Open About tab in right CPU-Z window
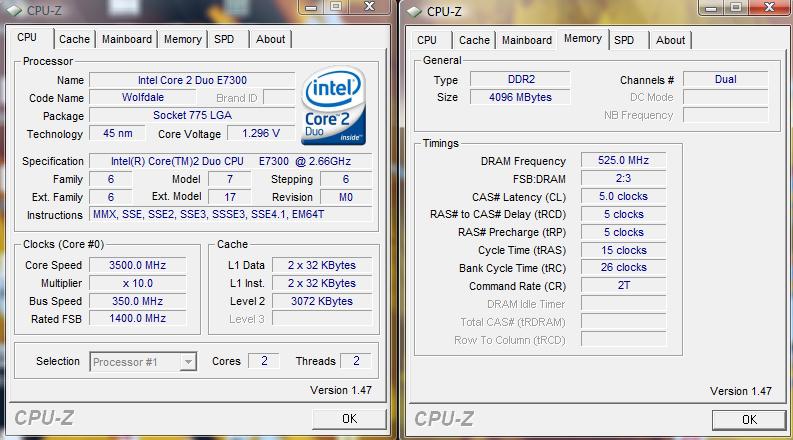 671,40
